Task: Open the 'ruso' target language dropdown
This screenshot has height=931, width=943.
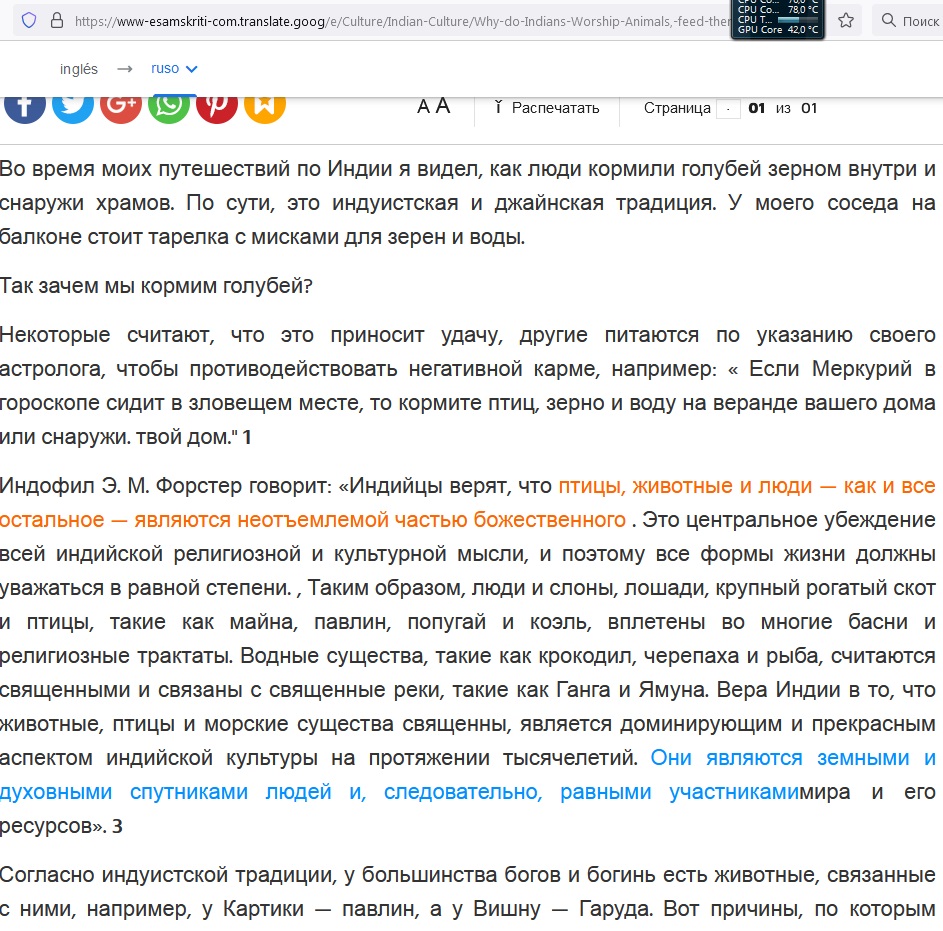Action: click(175, 69)
